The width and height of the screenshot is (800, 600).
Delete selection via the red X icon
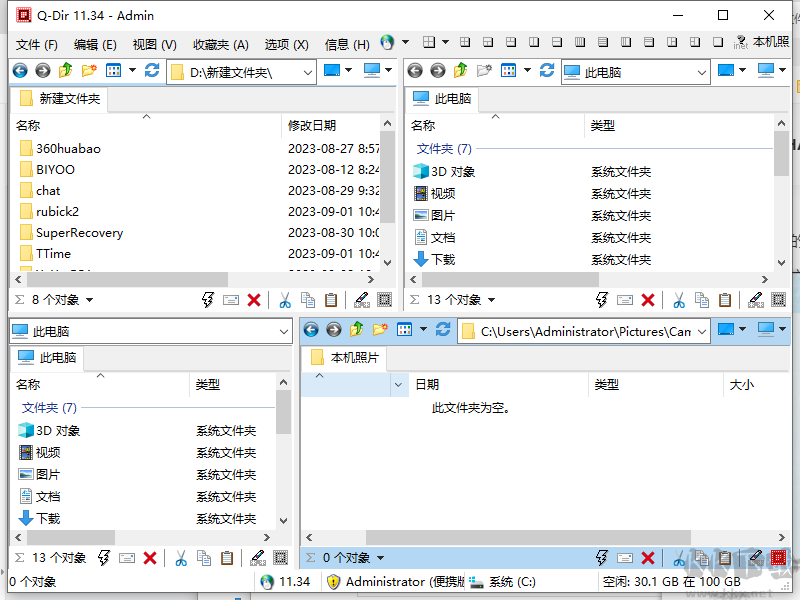(252, 299)
